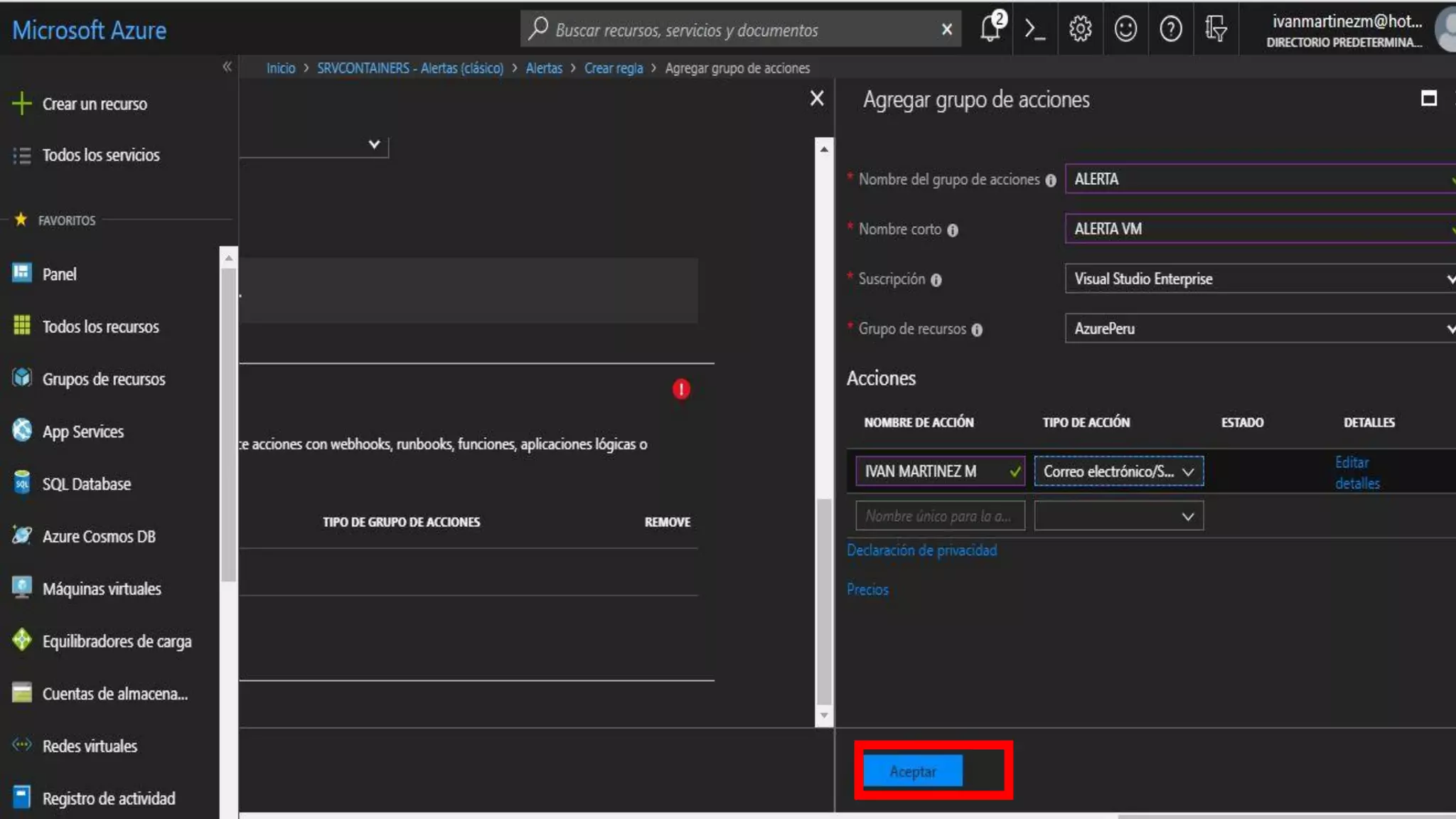Click the feedback smiley icon
This screenshot has height=819, width=1456.
(x=1125, y=29)
